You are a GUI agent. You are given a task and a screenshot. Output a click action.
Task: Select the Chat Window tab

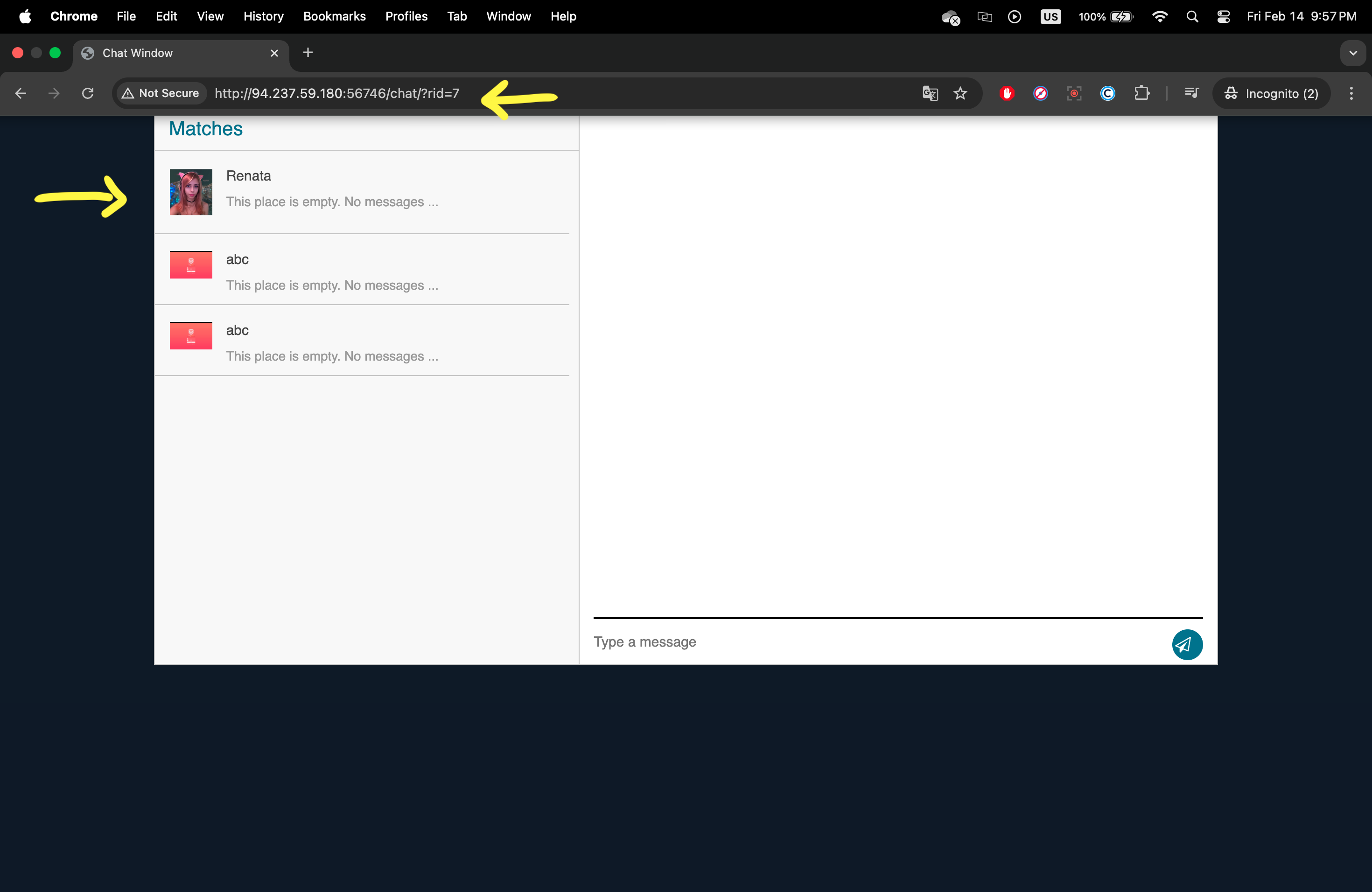(x=181, y=53)
